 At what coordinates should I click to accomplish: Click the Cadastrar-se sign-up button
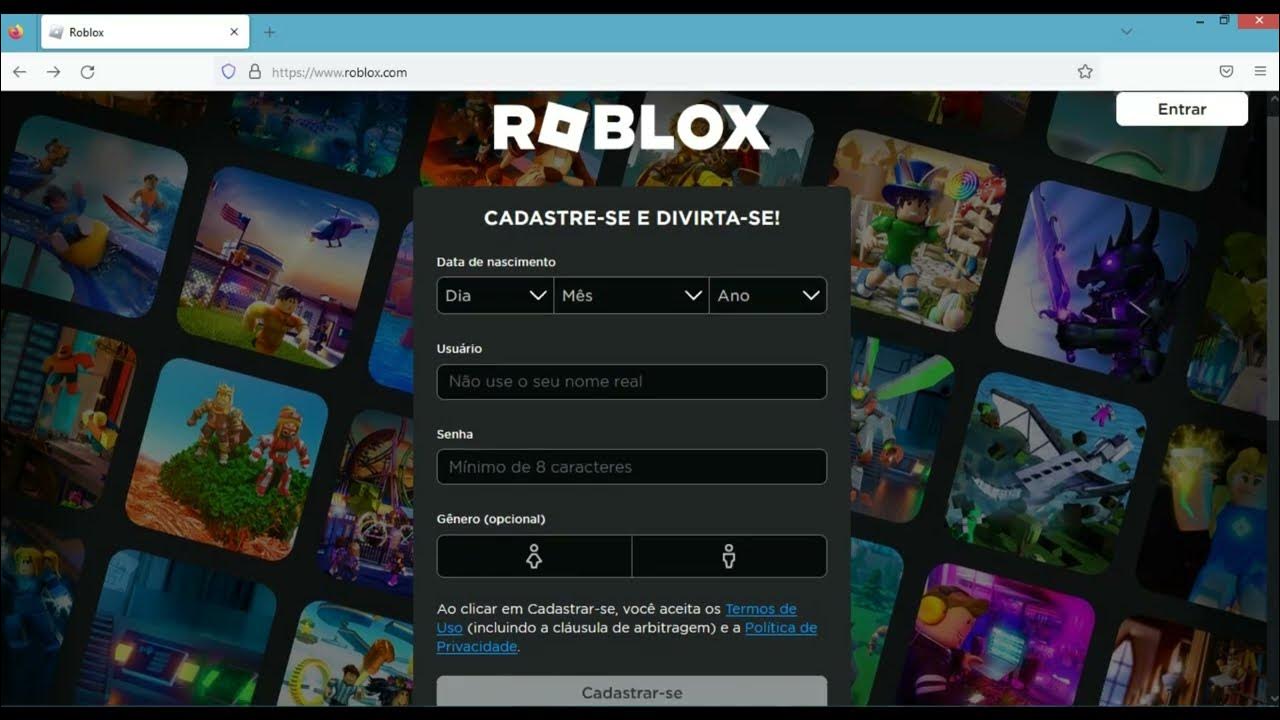632,691
